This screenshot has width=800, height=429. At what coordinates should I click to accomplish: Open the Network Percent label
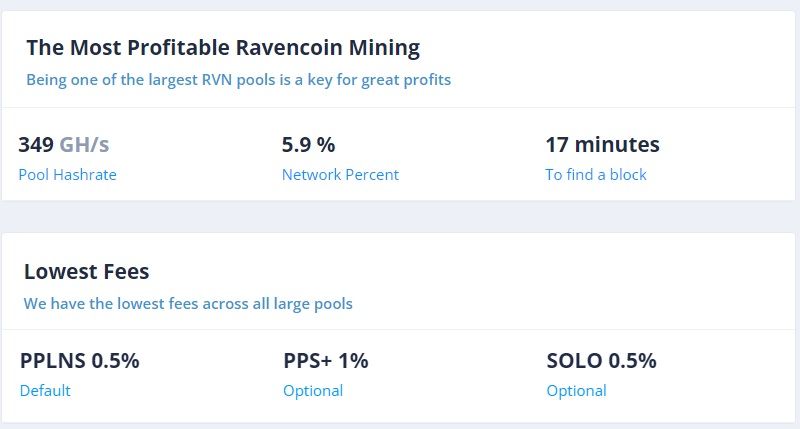340,175
